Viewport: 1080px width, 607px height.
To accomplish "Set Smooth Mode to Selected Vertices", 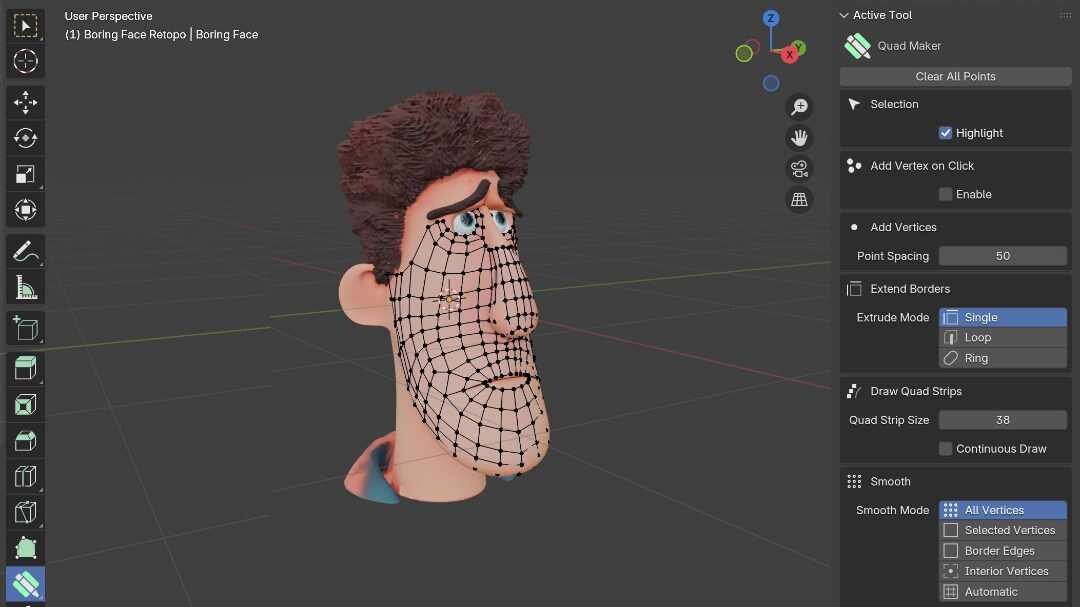I will coord(1003,531).
